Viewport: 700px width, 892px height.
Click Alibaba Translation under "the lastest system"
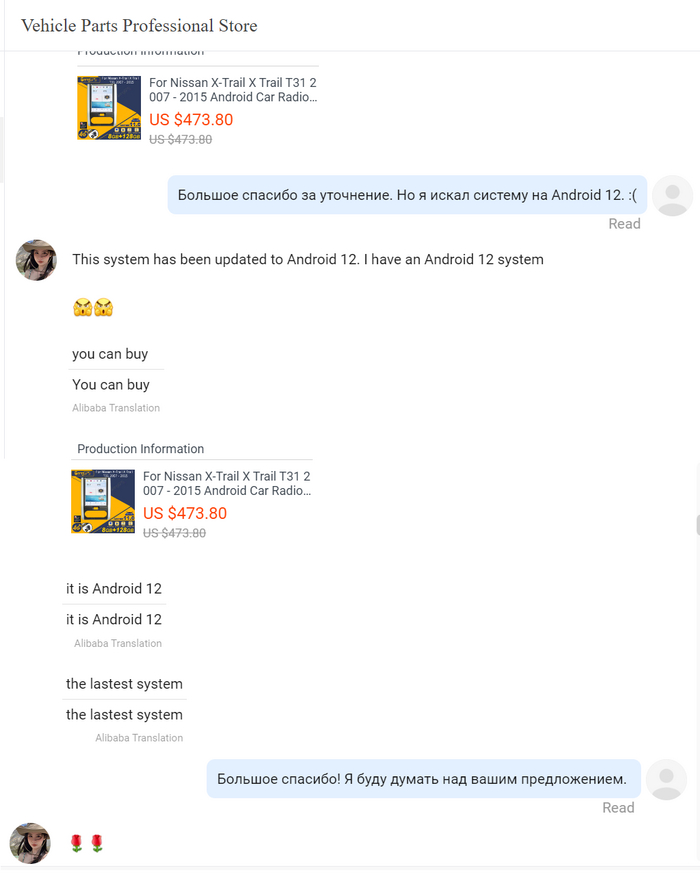(x=139, y=738)
